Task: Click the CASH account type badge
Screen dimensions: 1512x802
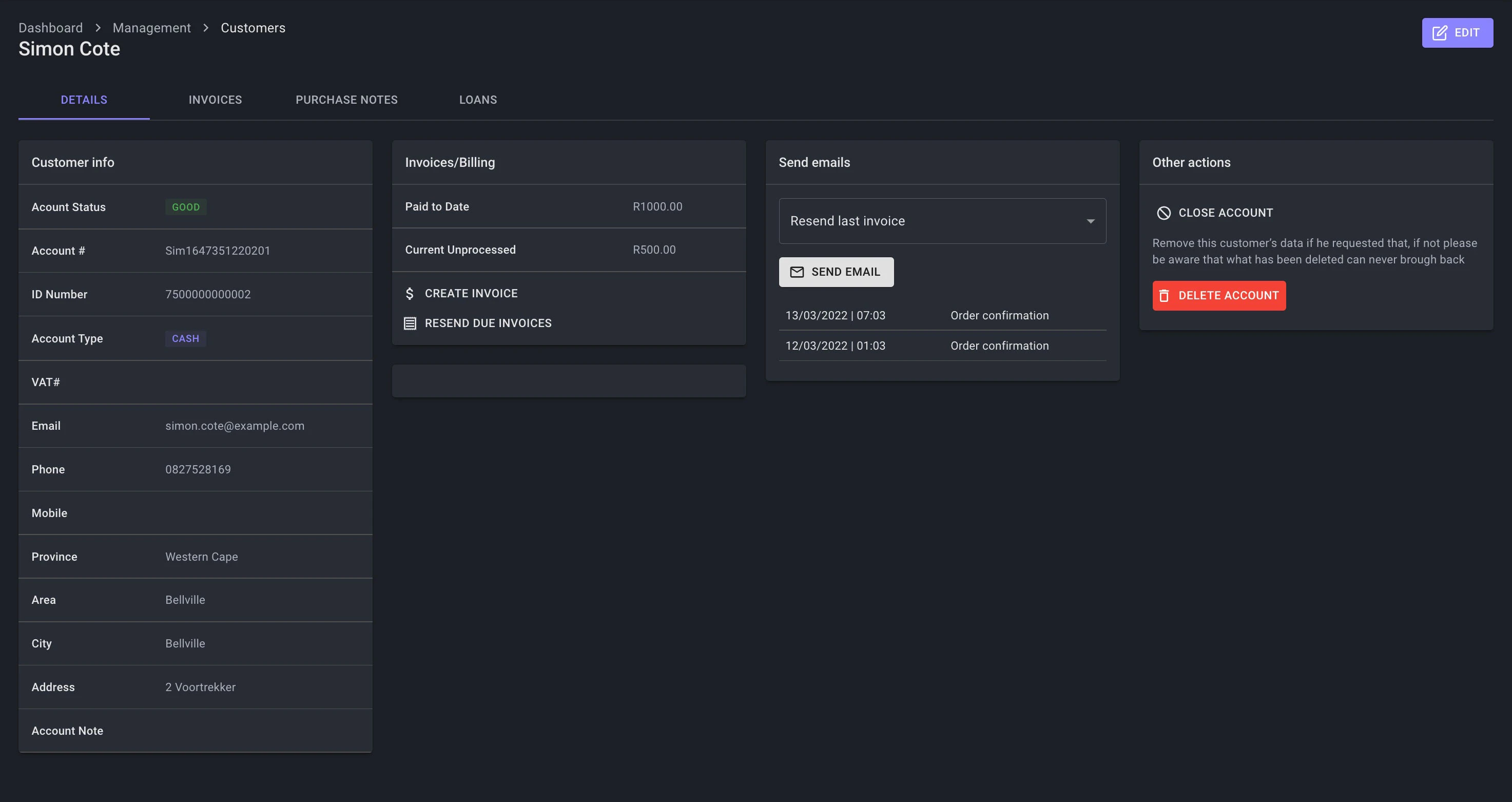Action: click(x=185, y=339)
